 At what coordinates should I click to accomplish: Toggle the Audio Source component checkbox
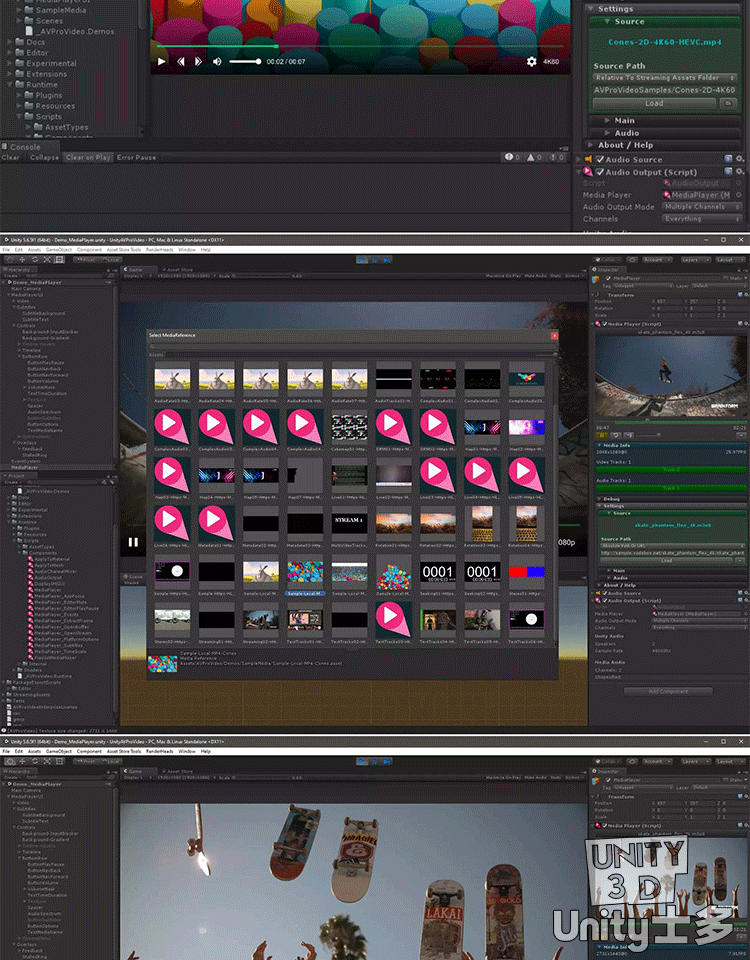[600, 160]
